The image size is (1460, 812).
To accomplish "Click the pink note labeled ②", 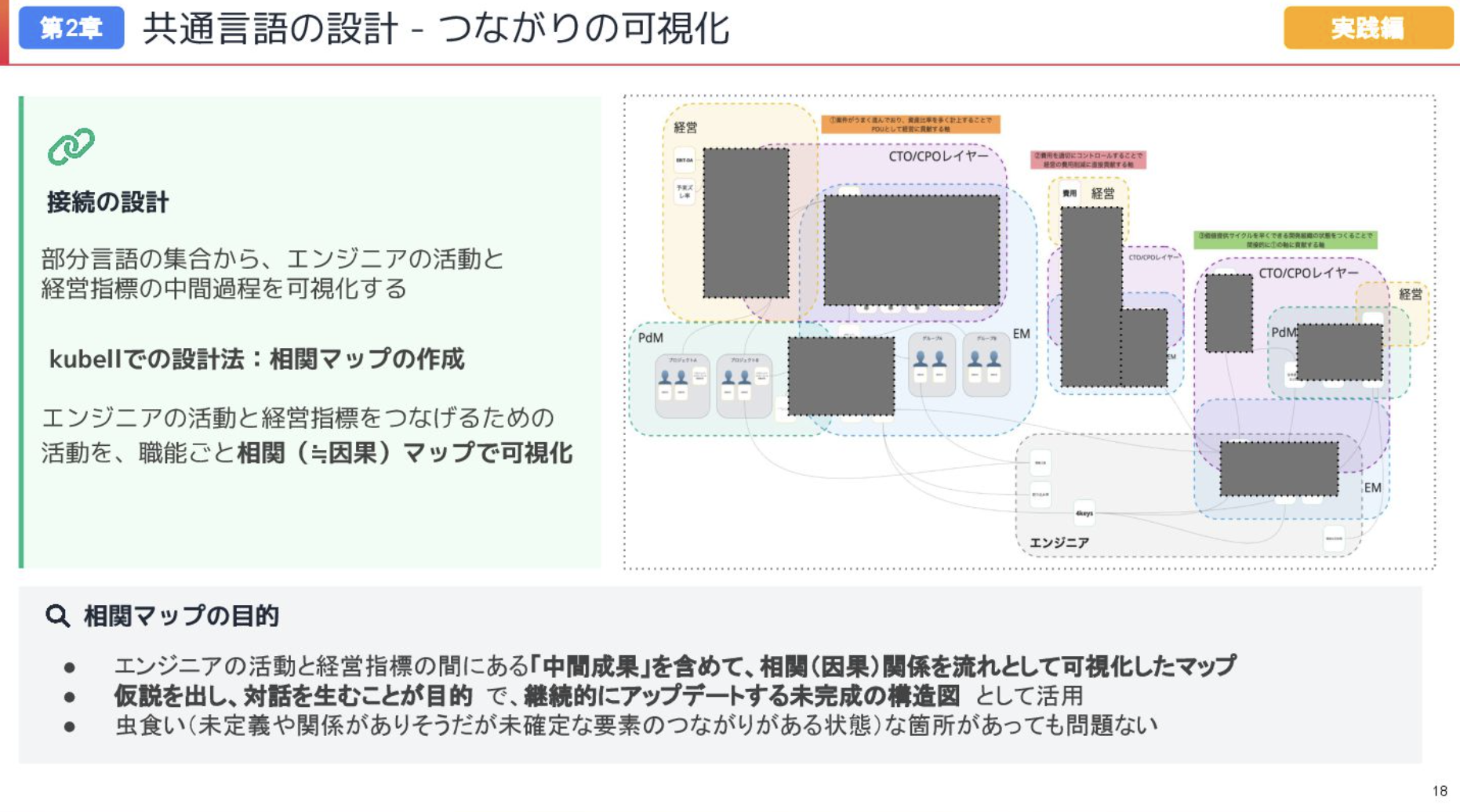I will [1088, 160].
